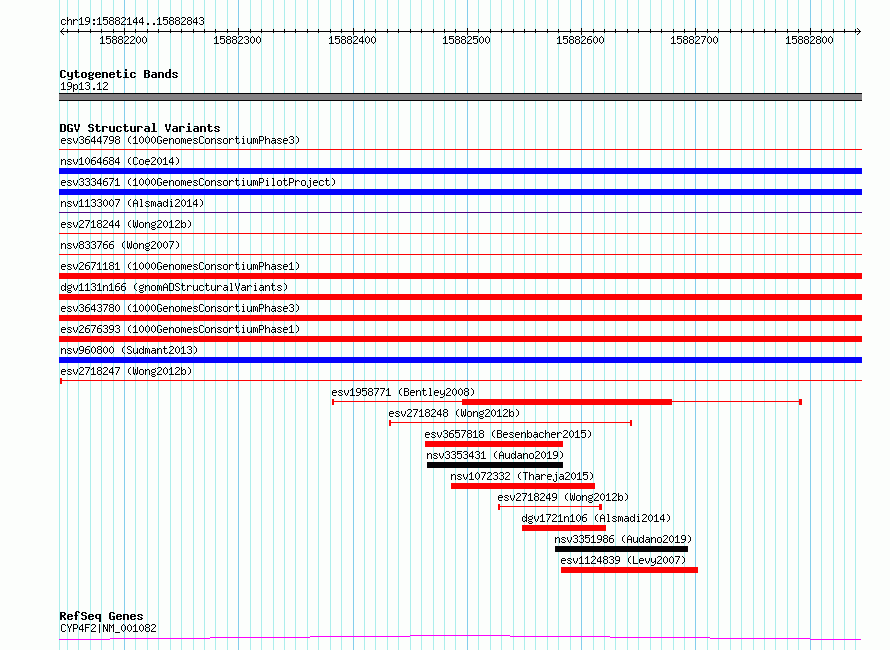Open the esv3334671 1000GenomesConsortiumPilotProject variant label

198,182
